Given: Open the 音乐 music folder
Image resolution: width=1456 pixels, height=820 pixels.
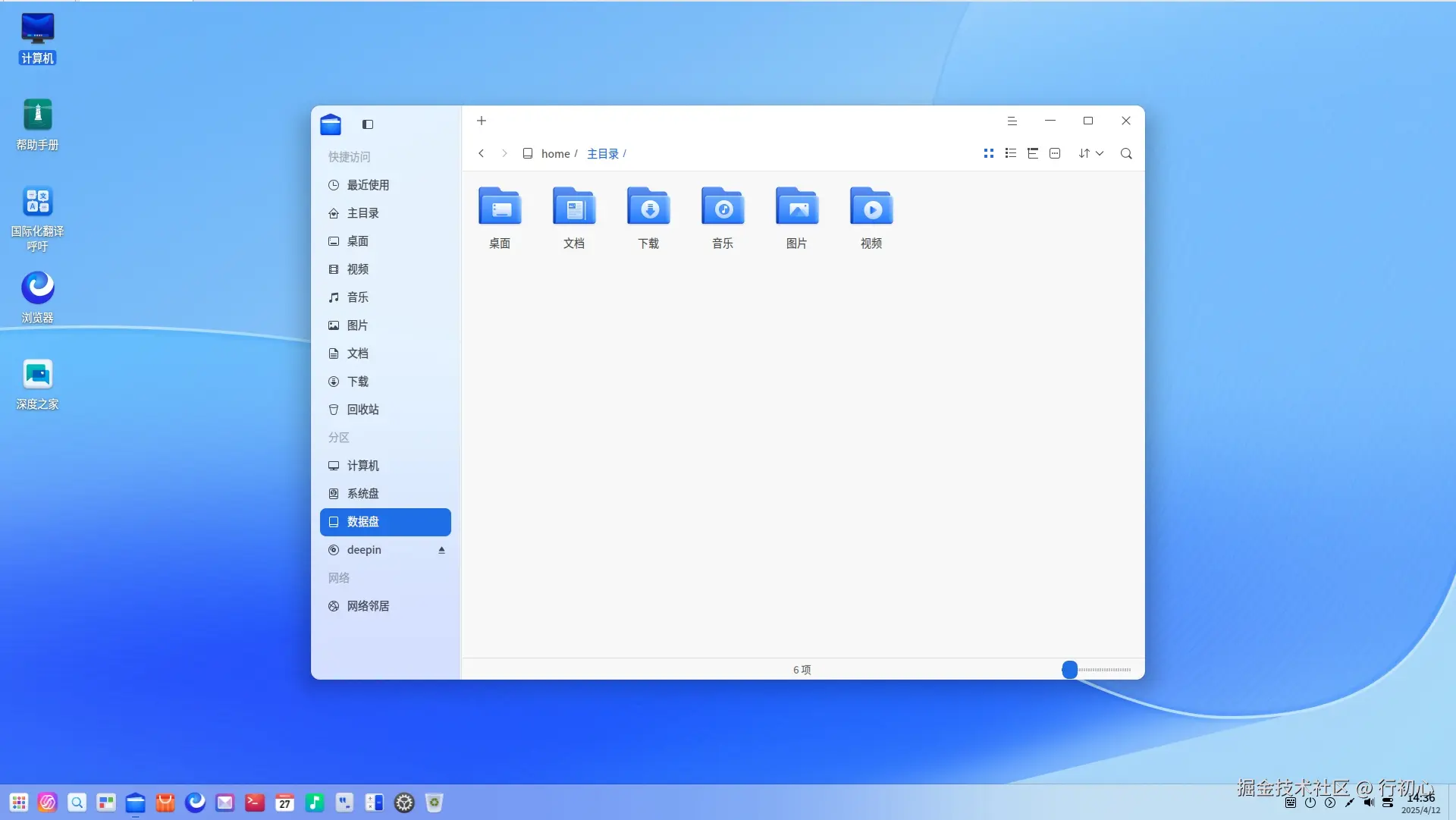Looking at the screenshot, I should coord(723,216).
